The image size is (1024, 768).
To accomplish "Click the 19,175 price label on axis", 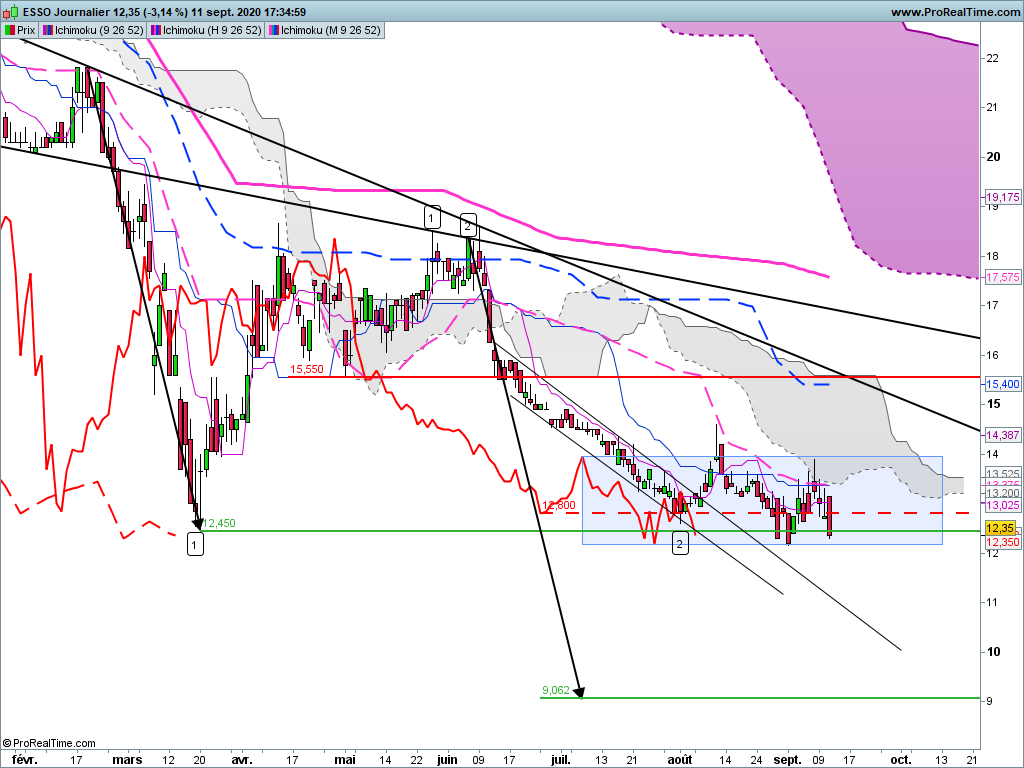I will coord(1002,197).
